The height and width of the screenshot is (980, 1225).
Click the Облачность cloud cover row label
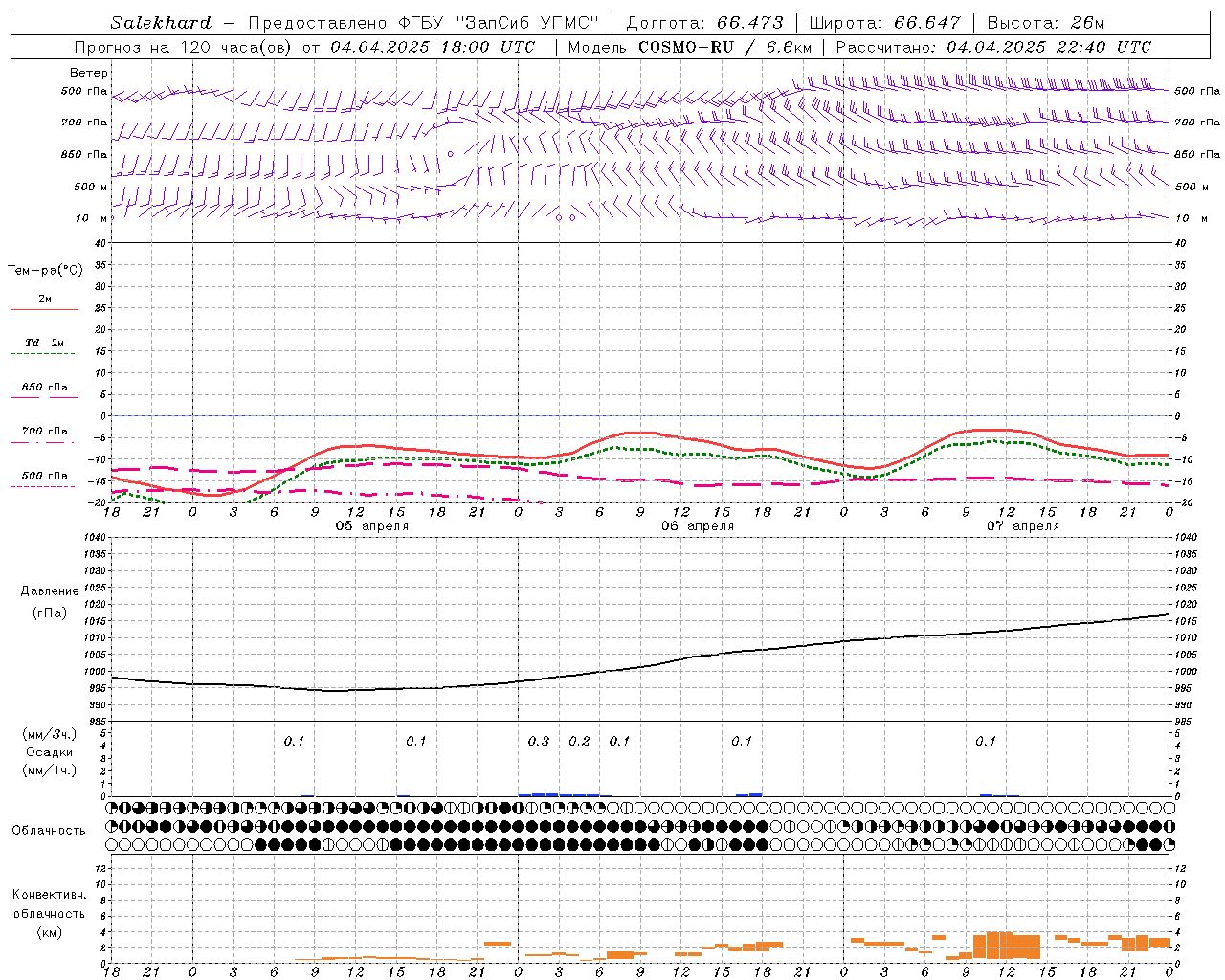point(49,831)
